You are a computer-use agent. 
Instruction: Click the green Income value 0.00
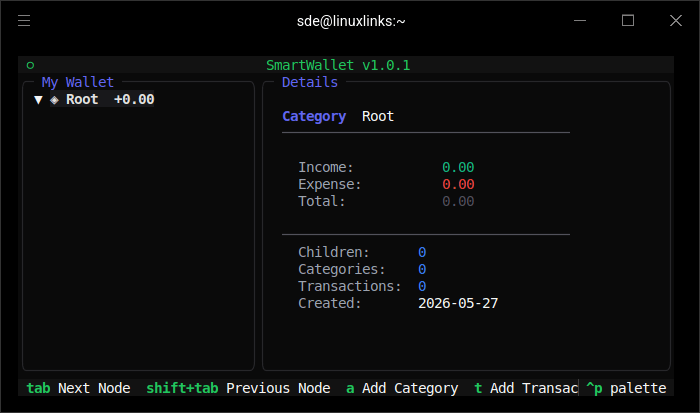(458, 167)
